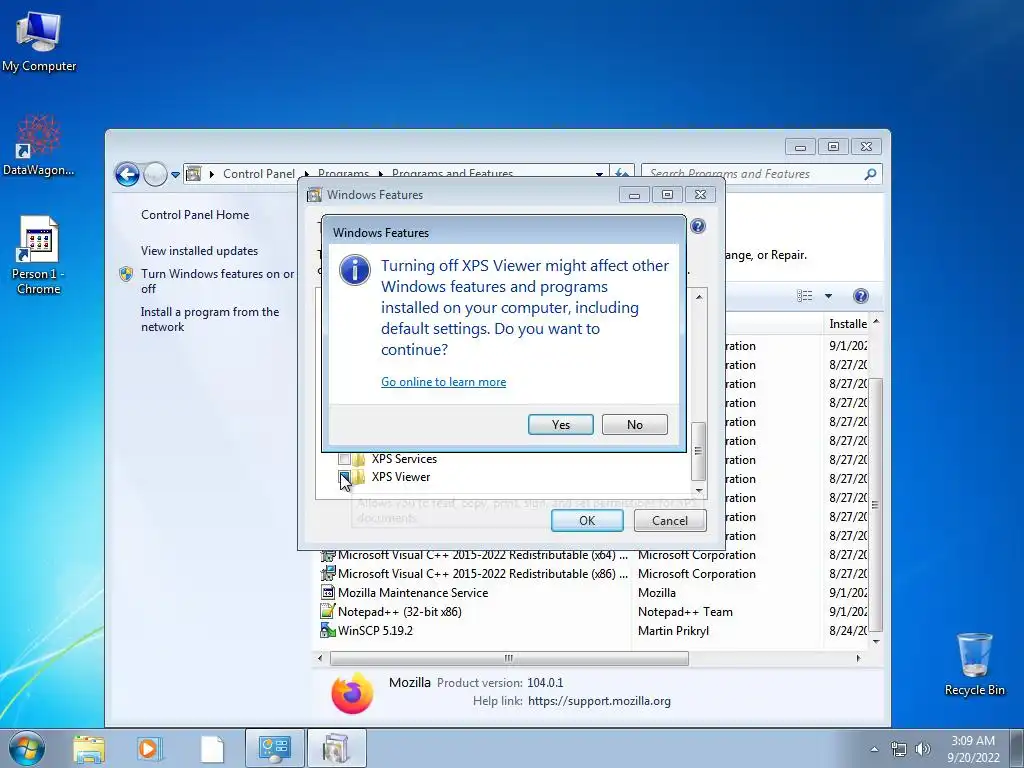
Task: Cancel the Windows Features dialog
Action: (669, 520)
